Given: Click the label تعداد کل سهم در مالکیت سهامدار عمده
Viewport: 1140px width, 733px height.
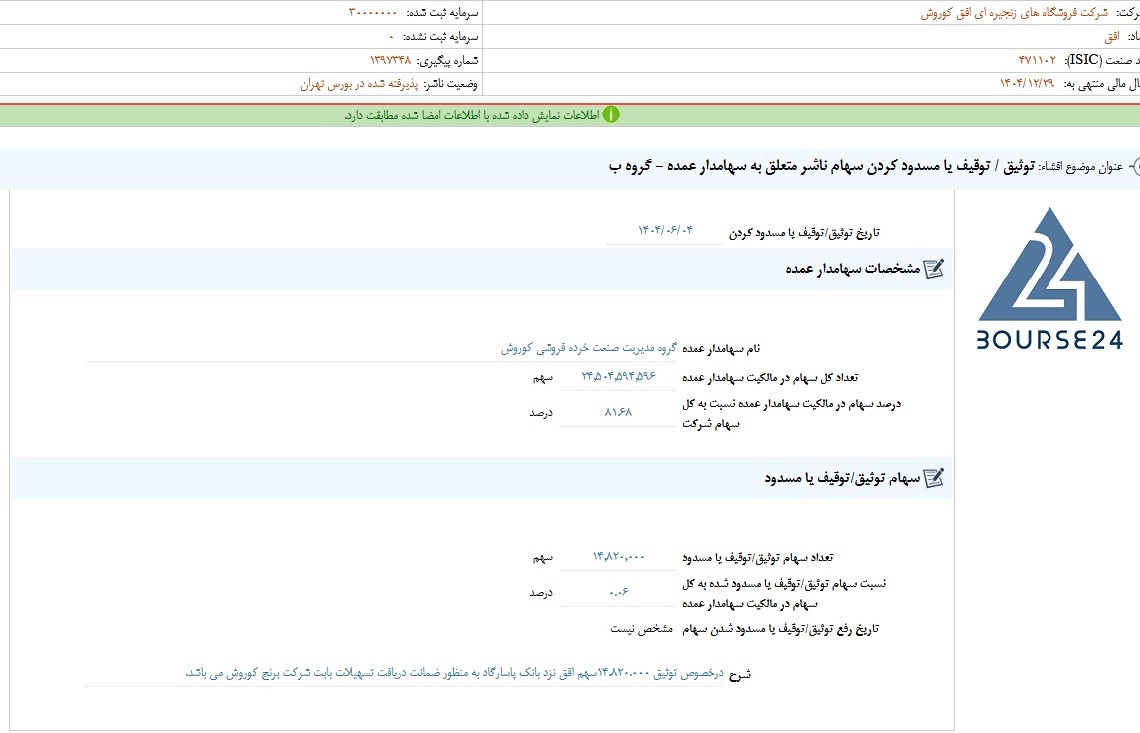Looking at the screenshot, I should tap(770, 377).
